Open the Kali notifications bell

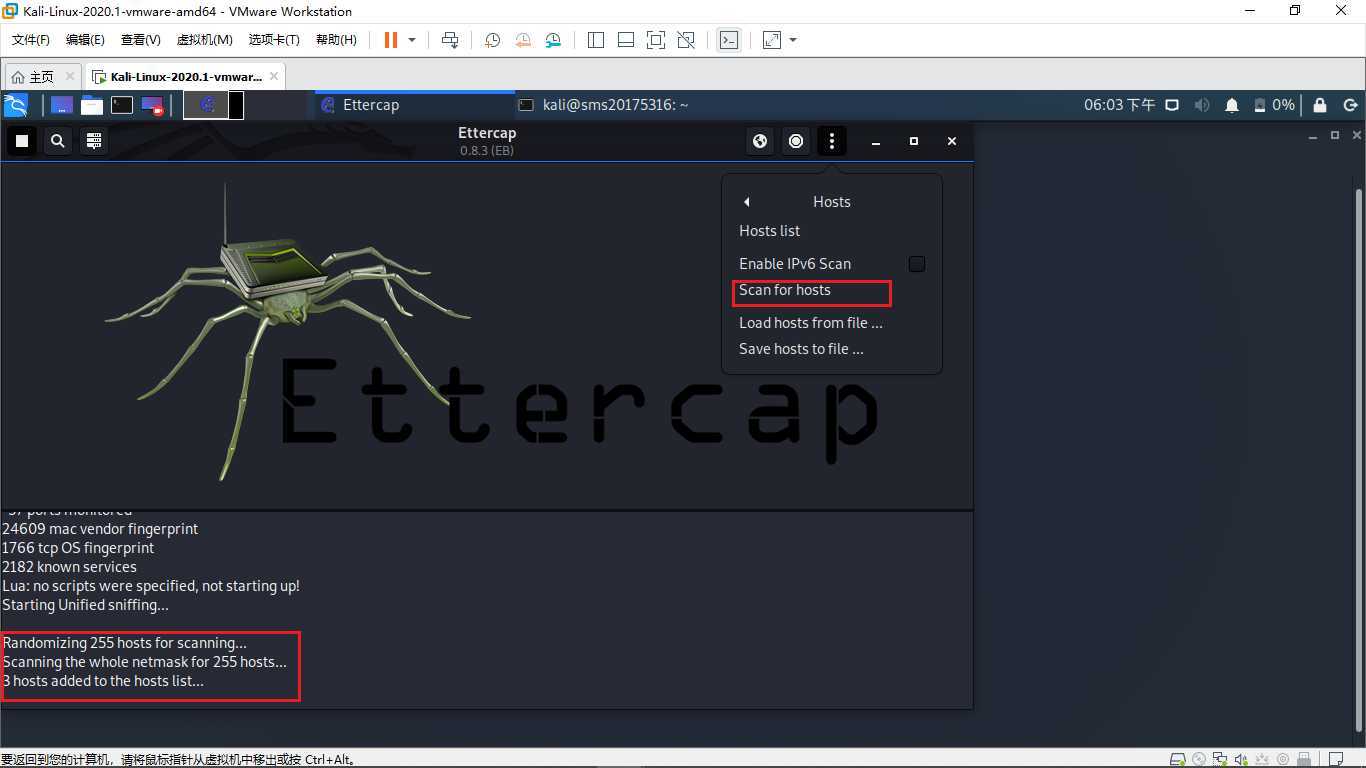point(1232,104)
